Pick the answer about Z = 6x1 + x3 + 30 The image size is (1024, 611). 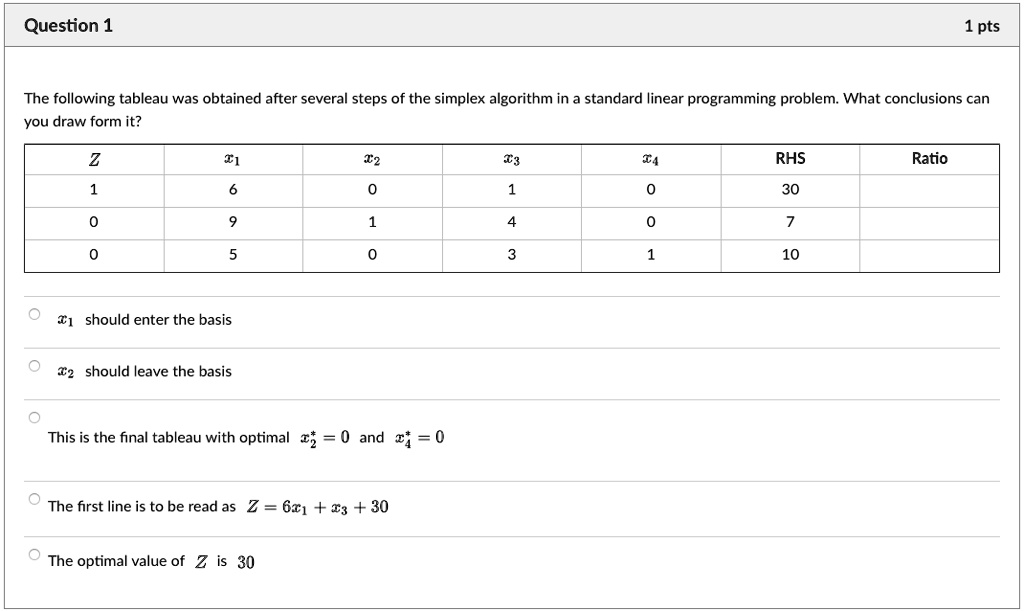tap(33, 497)
